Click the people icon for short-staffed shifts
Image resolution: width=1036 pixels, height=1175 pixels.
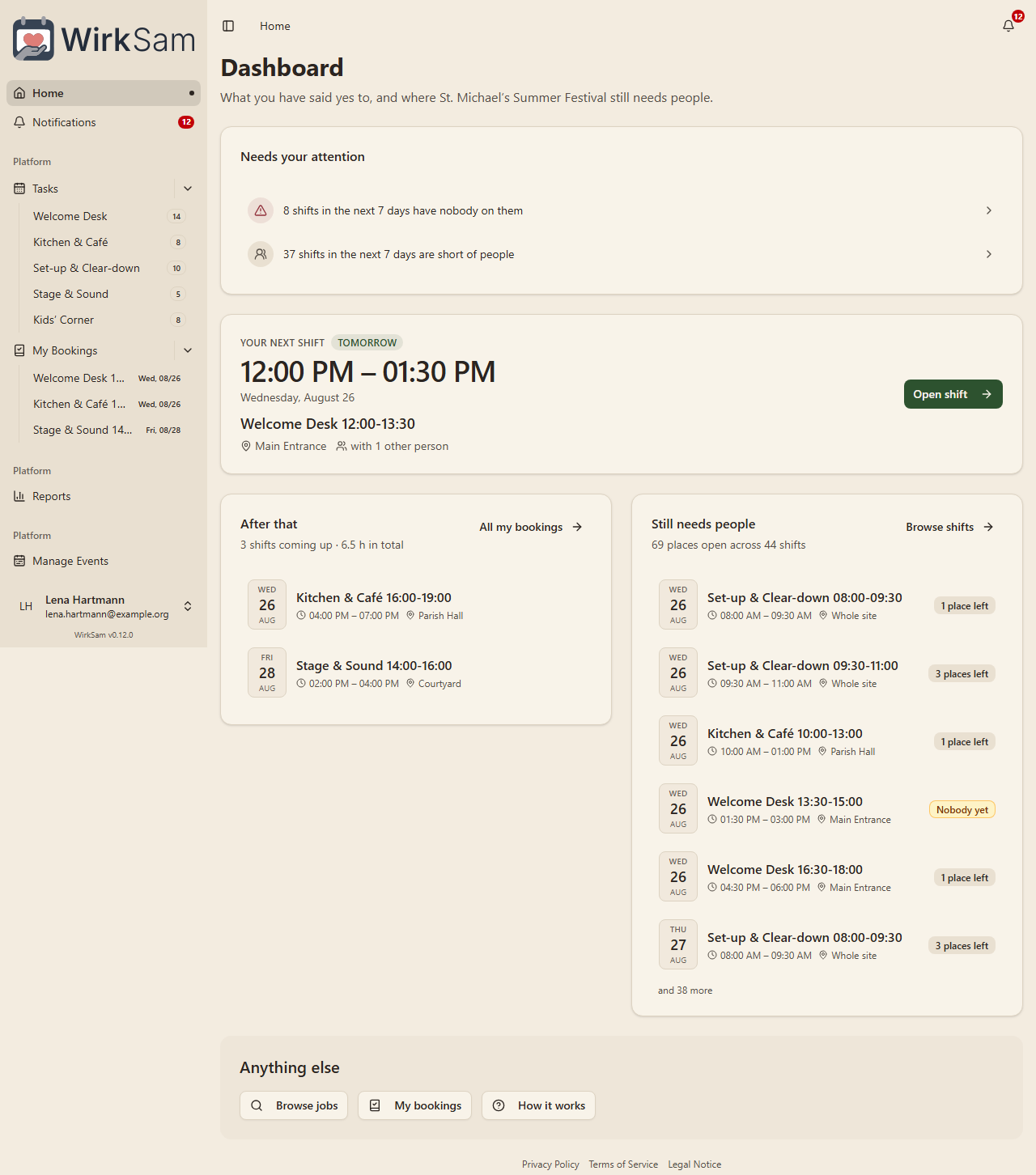click(x=261, y=254)
